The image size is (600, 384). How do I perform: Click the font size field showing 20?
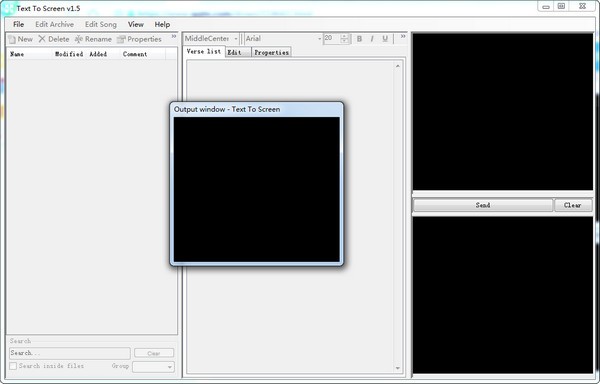click(332, 39)
